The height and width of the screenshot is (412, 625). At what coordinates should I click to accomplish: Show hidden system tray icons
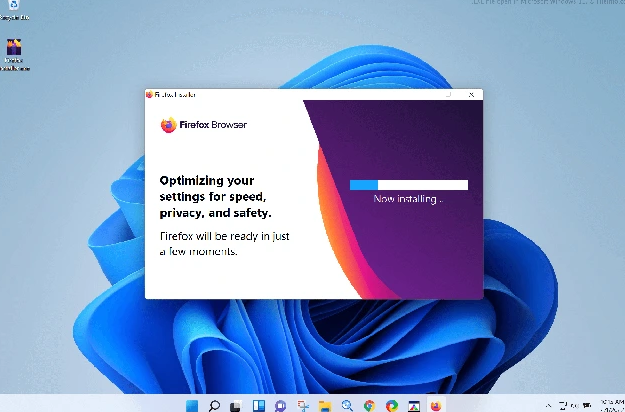point(548,406)
